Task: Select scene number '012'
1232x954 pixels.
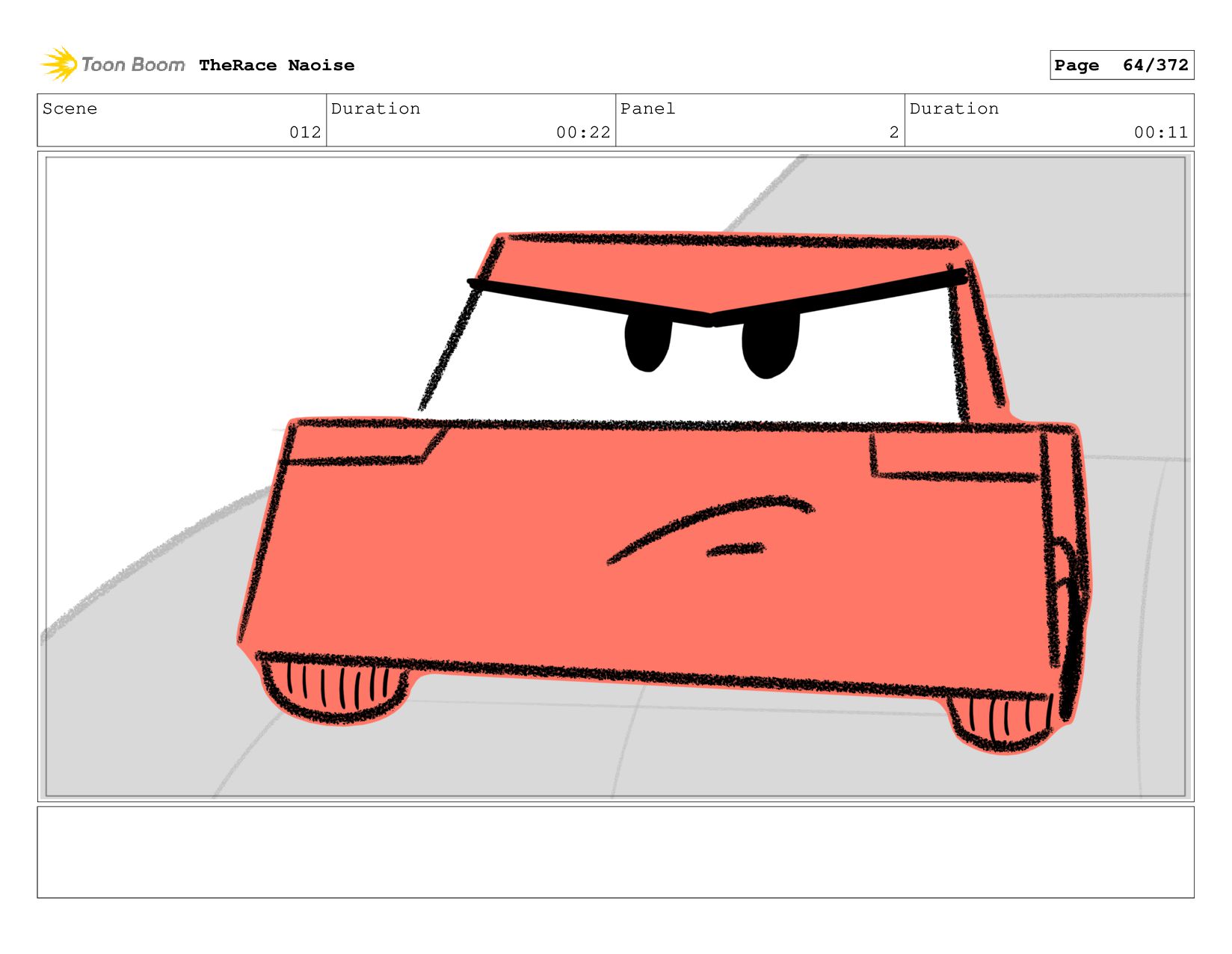Action: point(305,132)
